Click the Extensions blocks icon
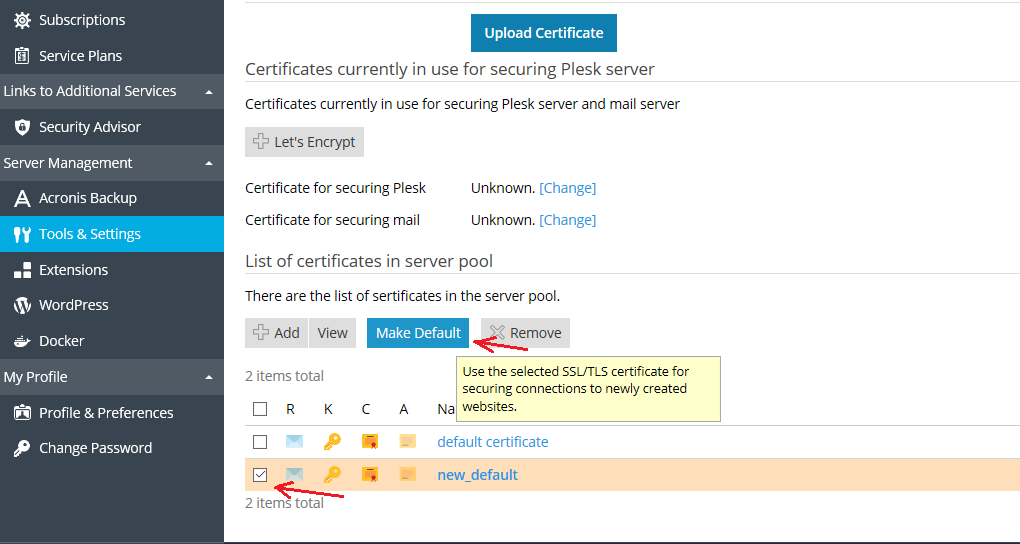Viewport: 1020px width, 544px height. [x=22, y=270]
